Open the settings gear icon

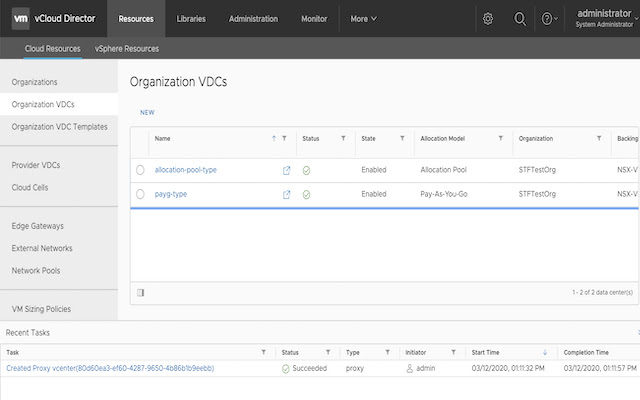[488, 19]
